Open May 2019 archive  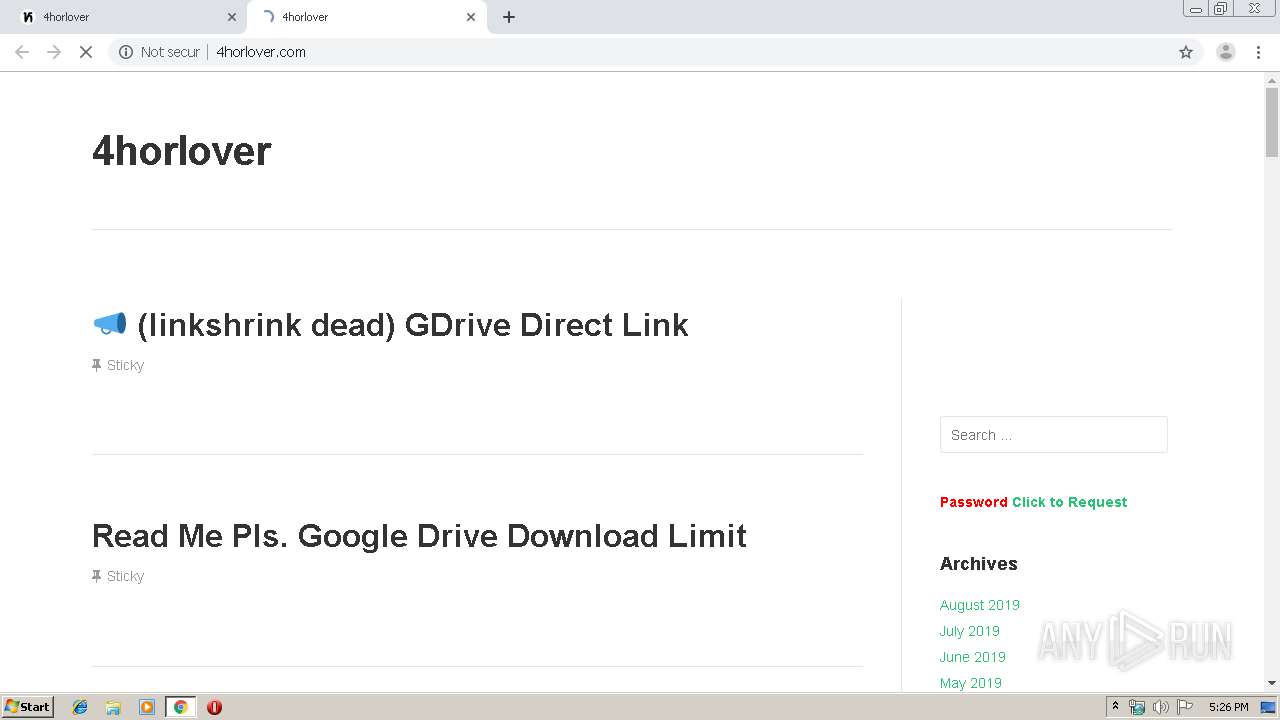[971, 683]
